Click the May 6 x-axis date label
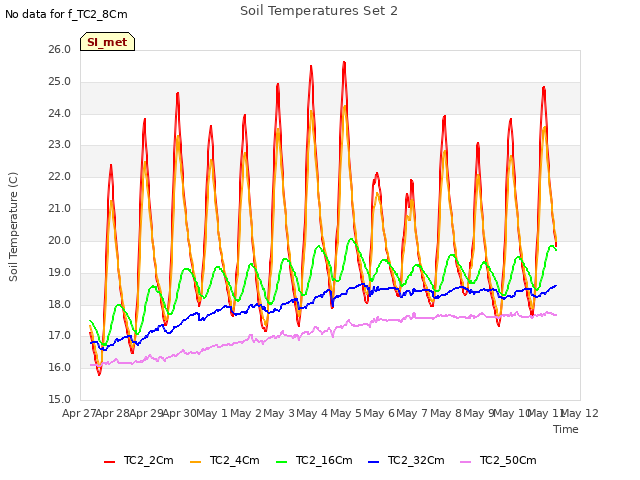Screen dimensions: 640x480 point(379,413)
